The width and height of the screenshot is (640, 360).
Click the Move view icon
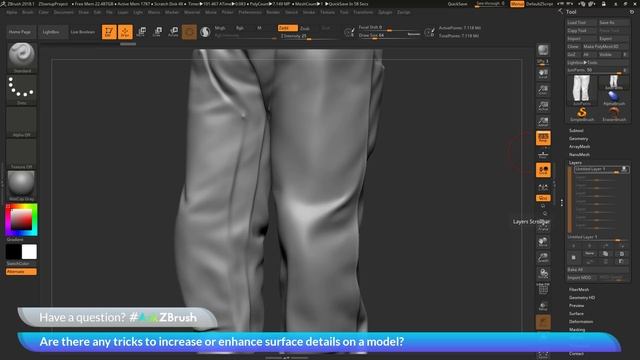coord(543,242)
